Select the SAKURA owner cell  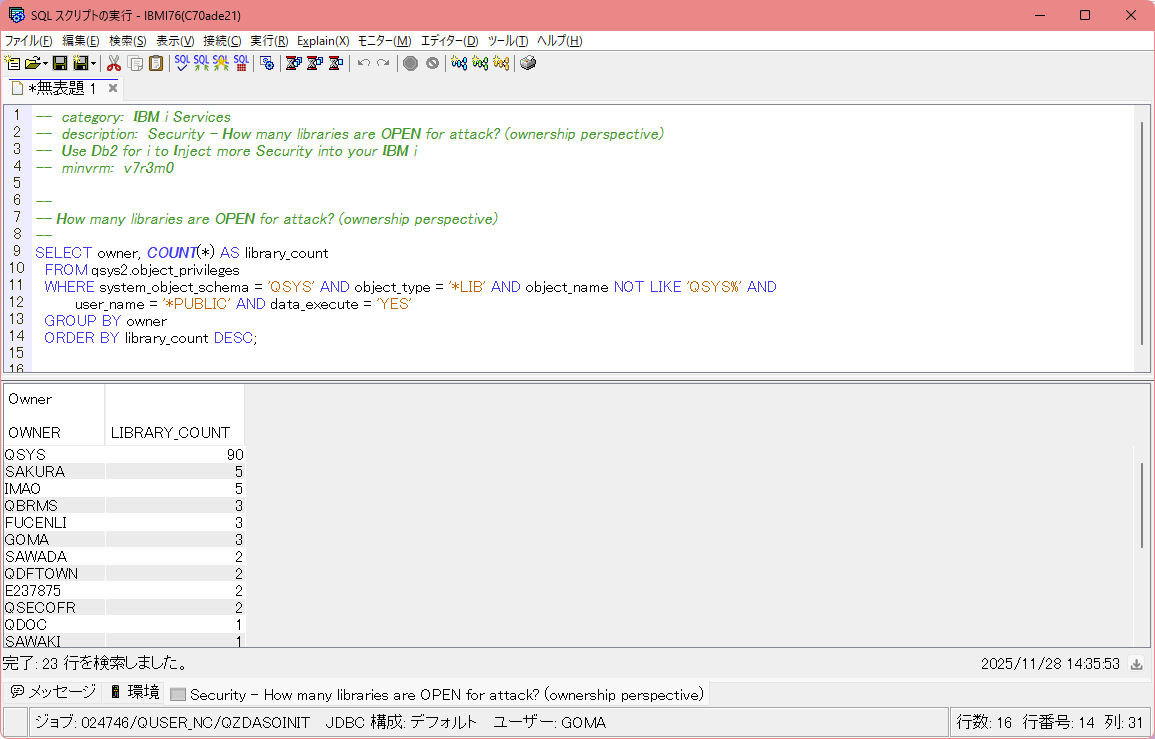click(54, 472)
